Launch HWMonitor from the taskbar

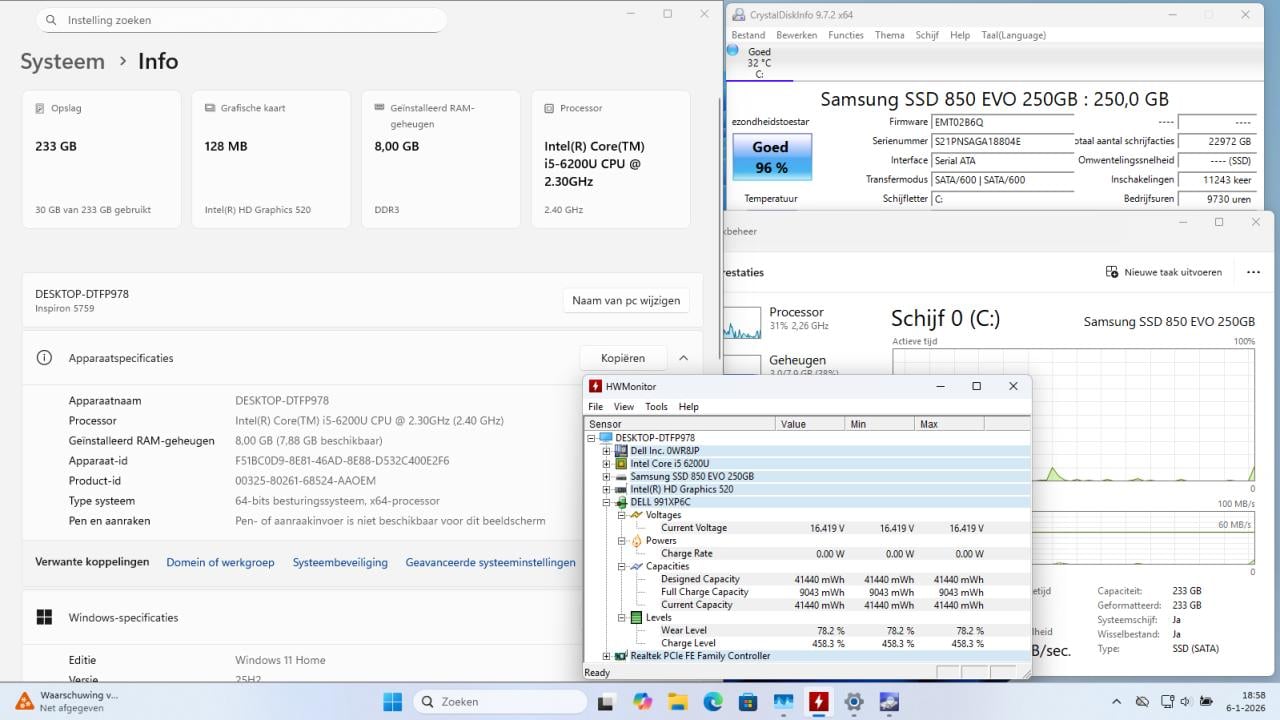pyautogui.click(x=820, y=701)
